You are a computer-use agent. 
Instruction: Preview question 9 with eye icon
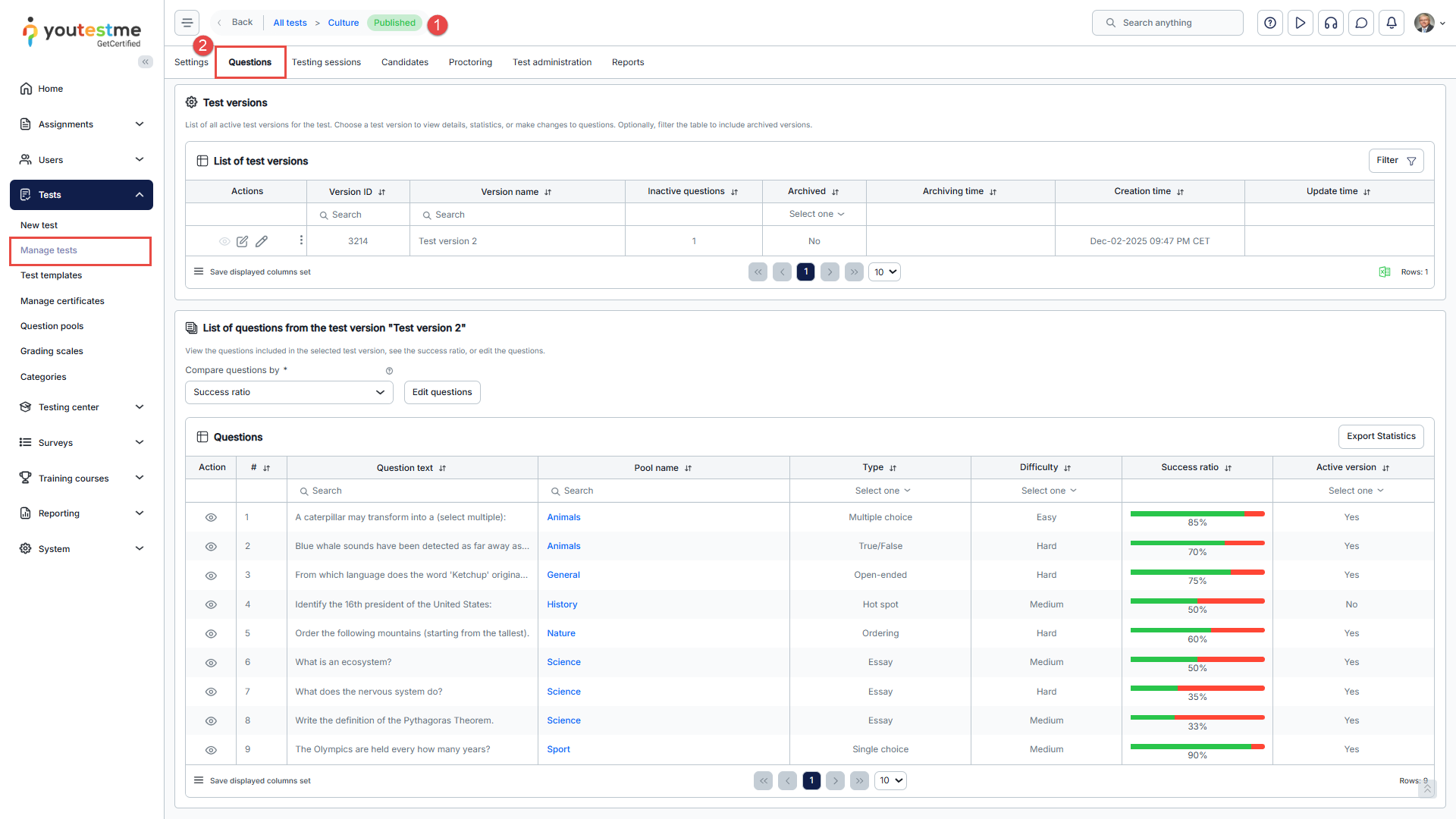pos(211,750)
